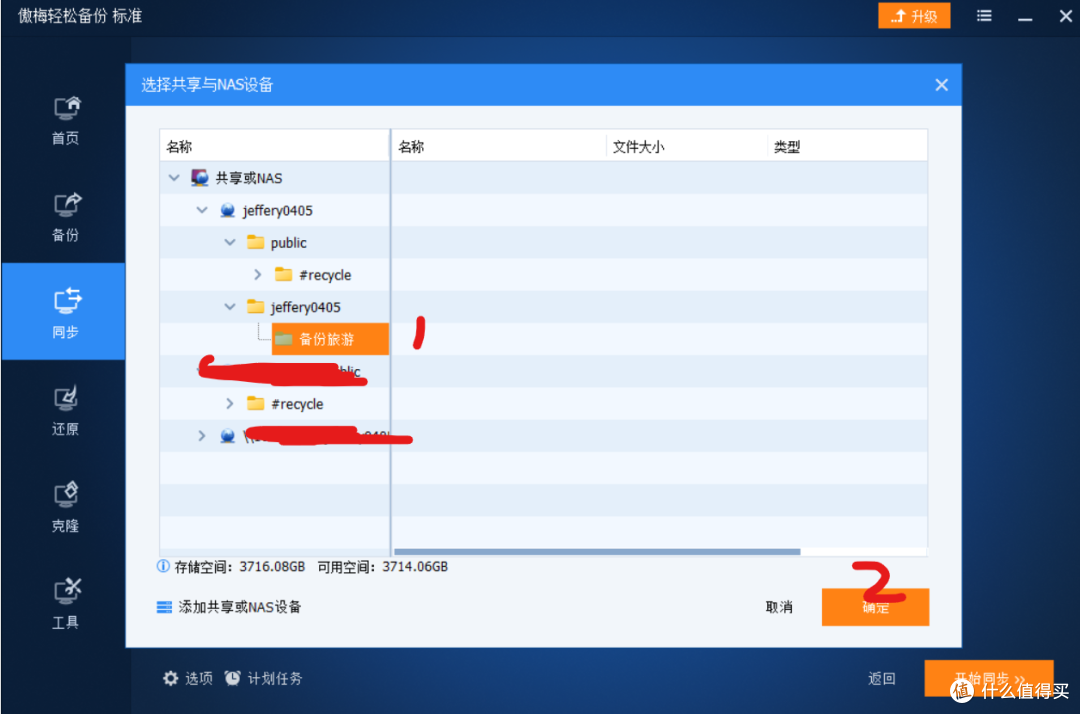Click the globe icon beside jeffery0405

tap(227, 210)
